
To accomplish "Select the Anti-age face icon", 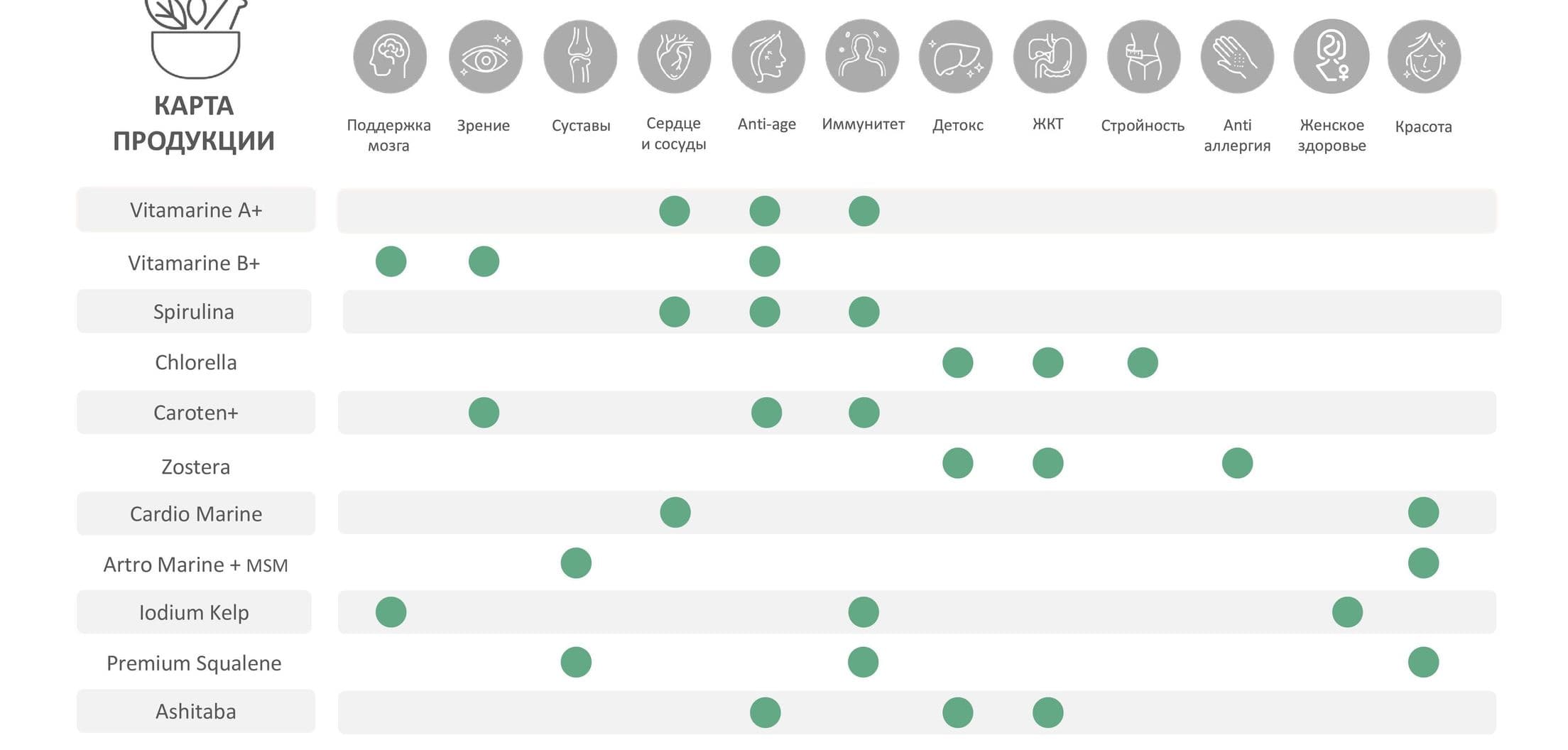I will 768,57.
